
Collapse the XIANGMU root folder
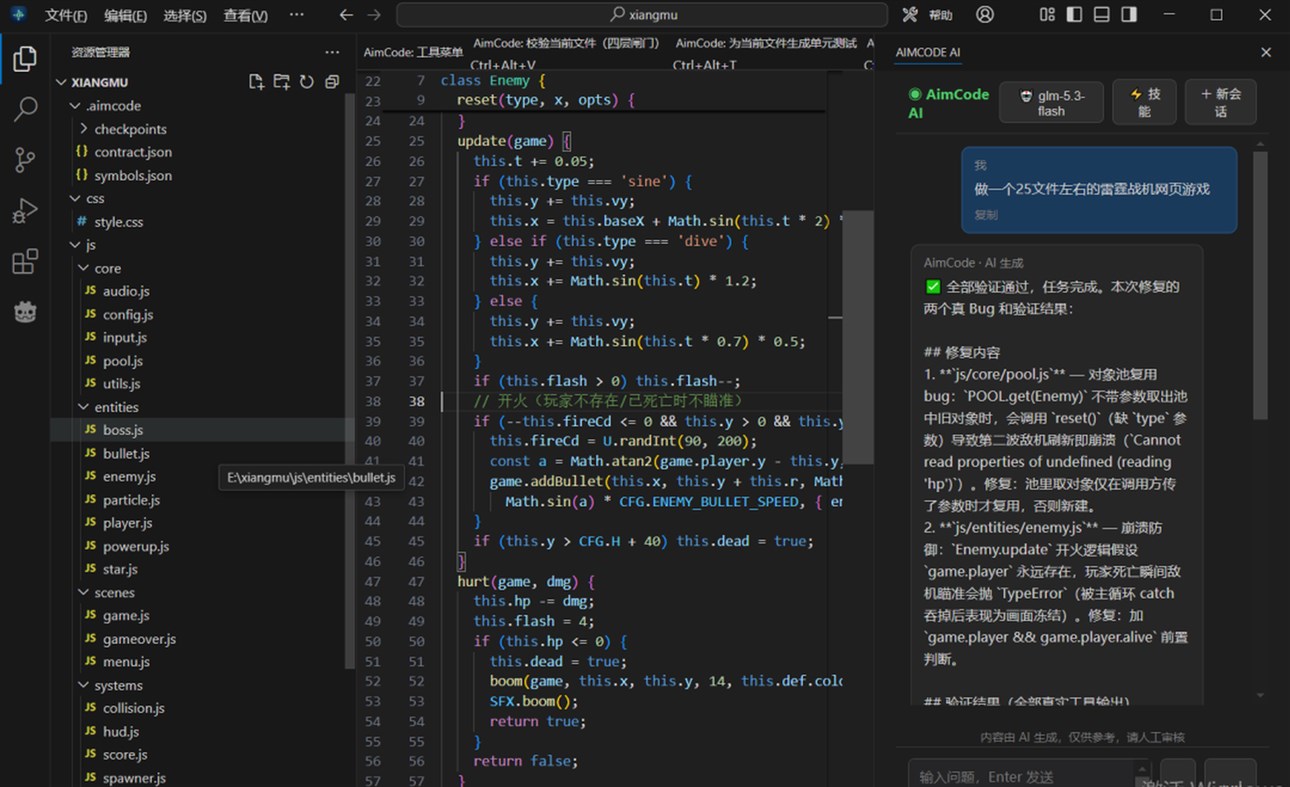(61, 82)
